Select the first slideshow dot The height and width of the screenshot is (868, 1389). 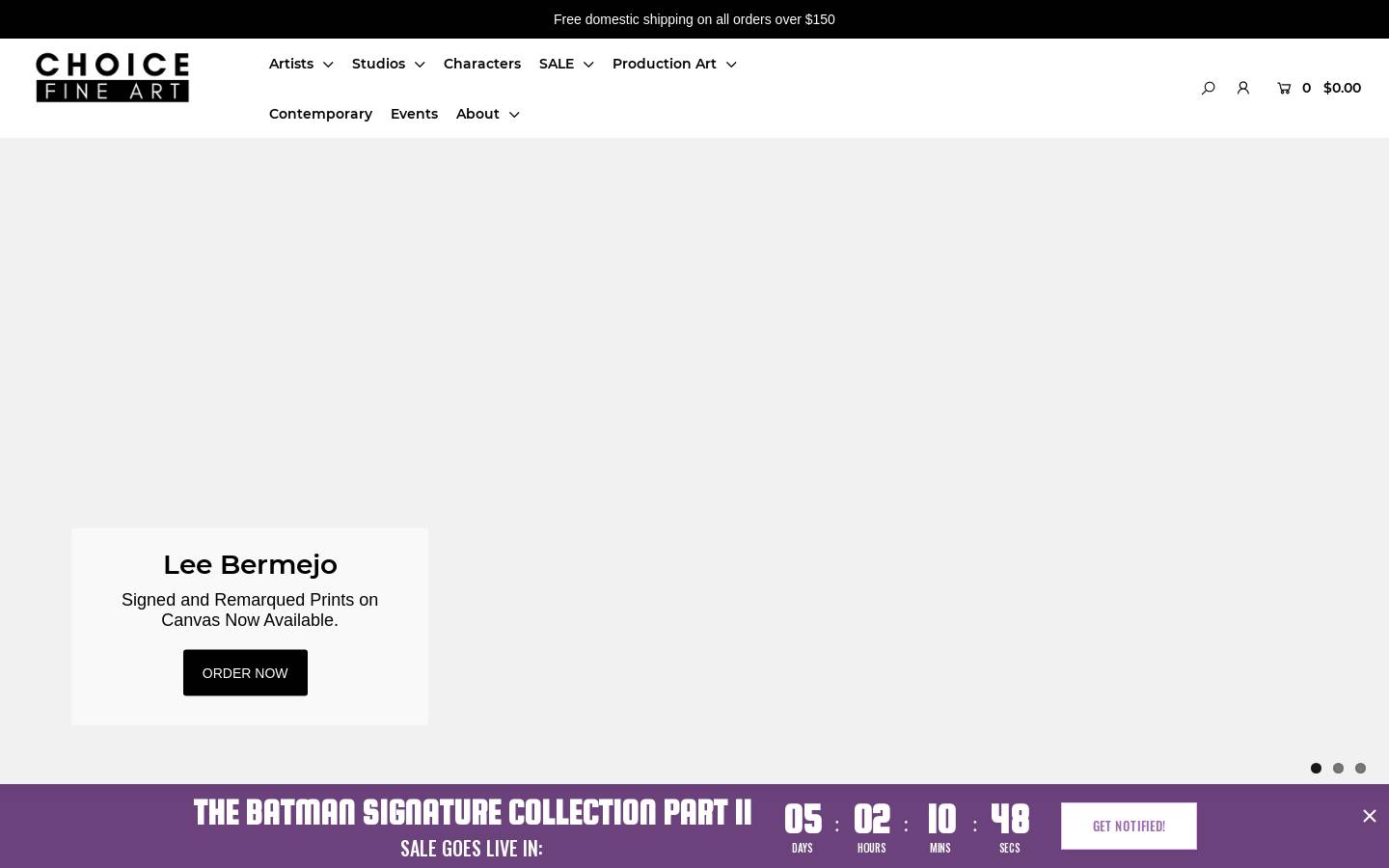tap(1316, 769)
